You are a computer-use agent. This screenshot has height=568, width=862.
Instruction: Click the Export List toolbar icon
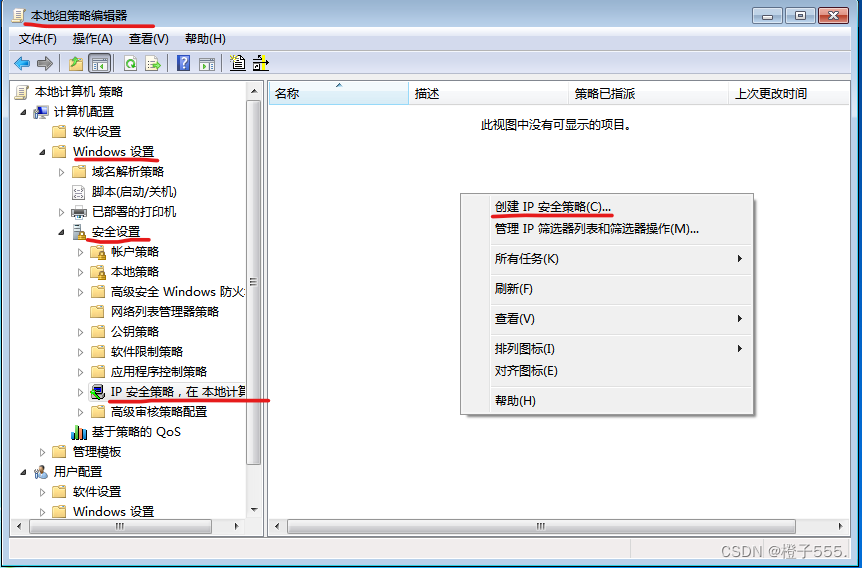(153, 64)
